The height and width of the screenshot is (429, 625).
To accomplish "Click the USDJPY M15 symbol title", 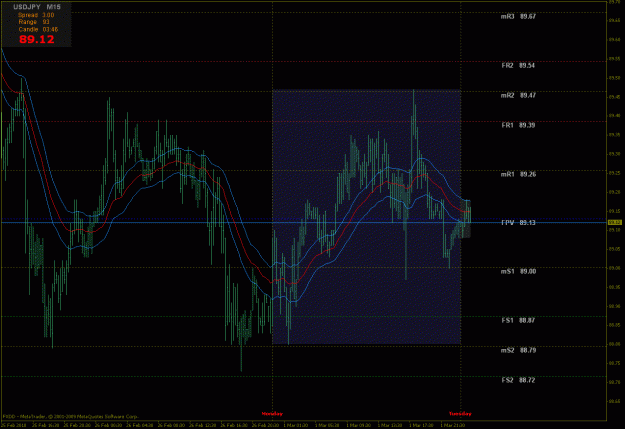I will (x=37, y=7).
